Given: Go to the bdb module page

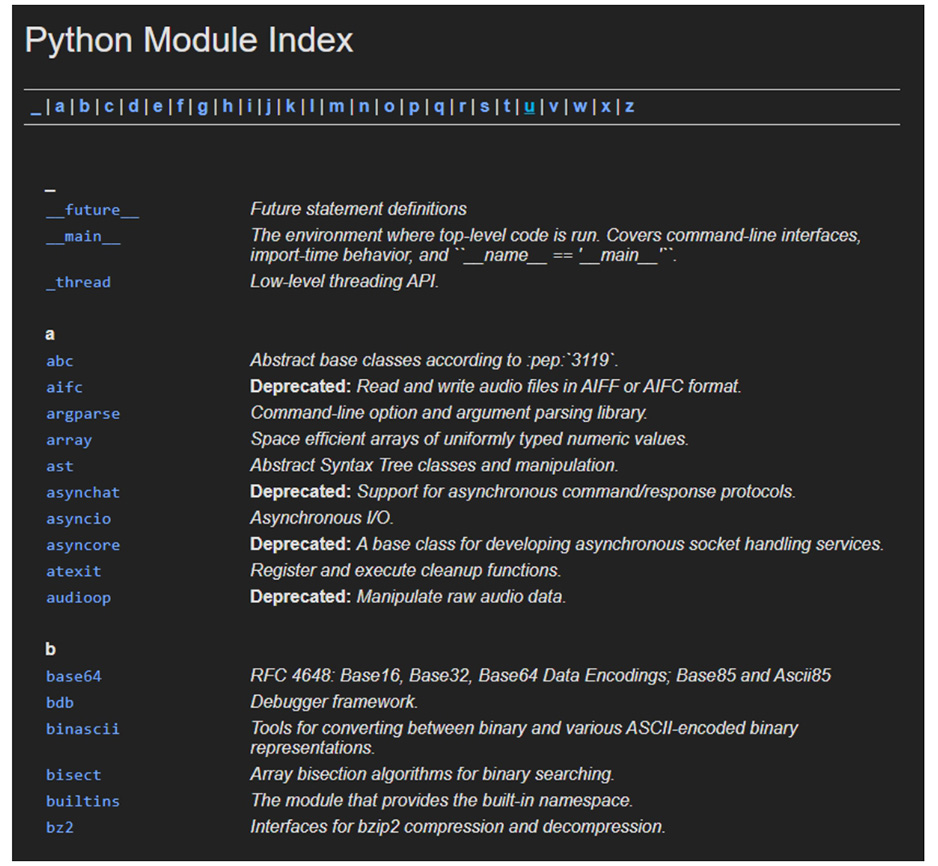Looking at the screenshot, I should click(x=60, y=703).
